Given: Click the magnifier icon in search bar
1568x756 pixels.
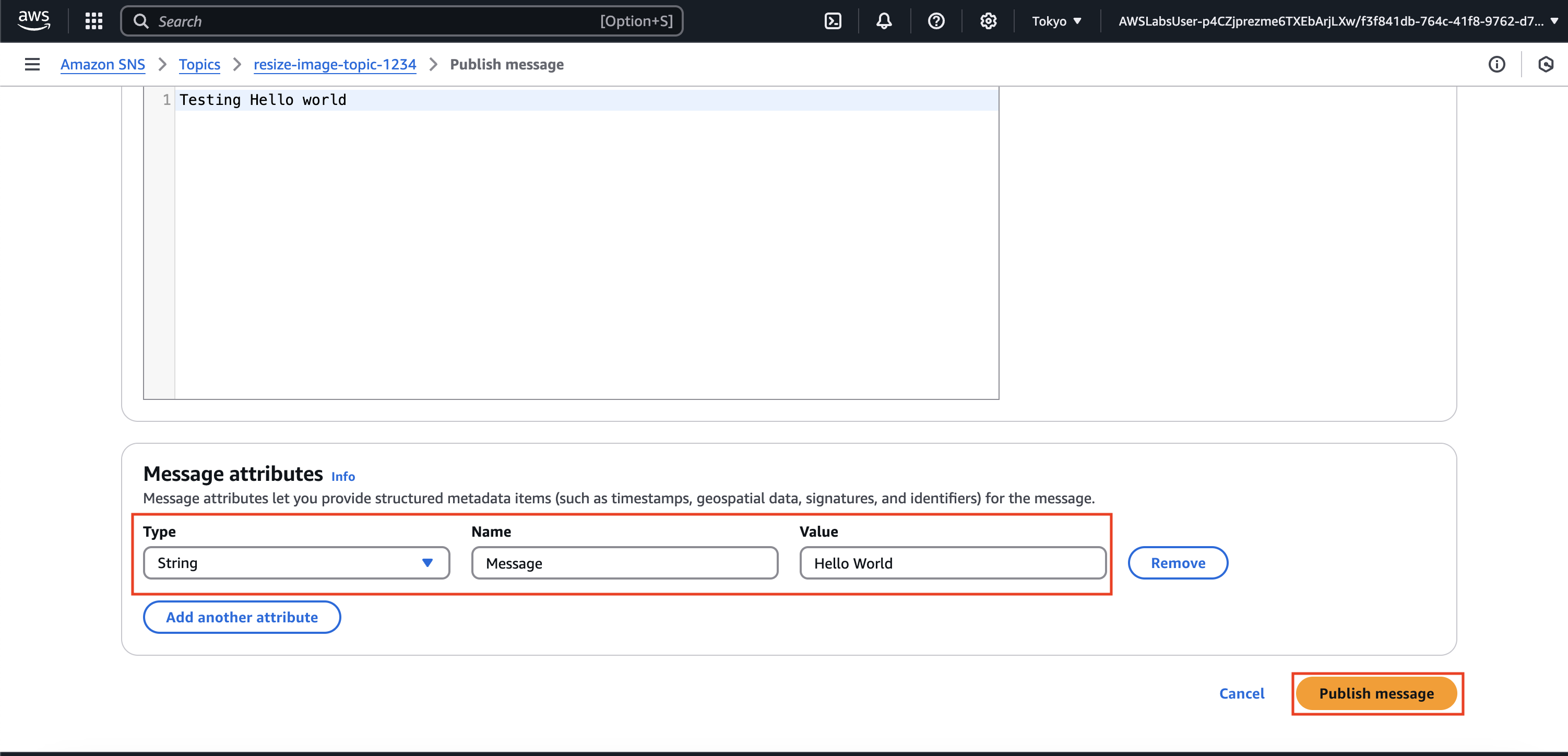Looking at the screenshot, I should pos(140,21).
